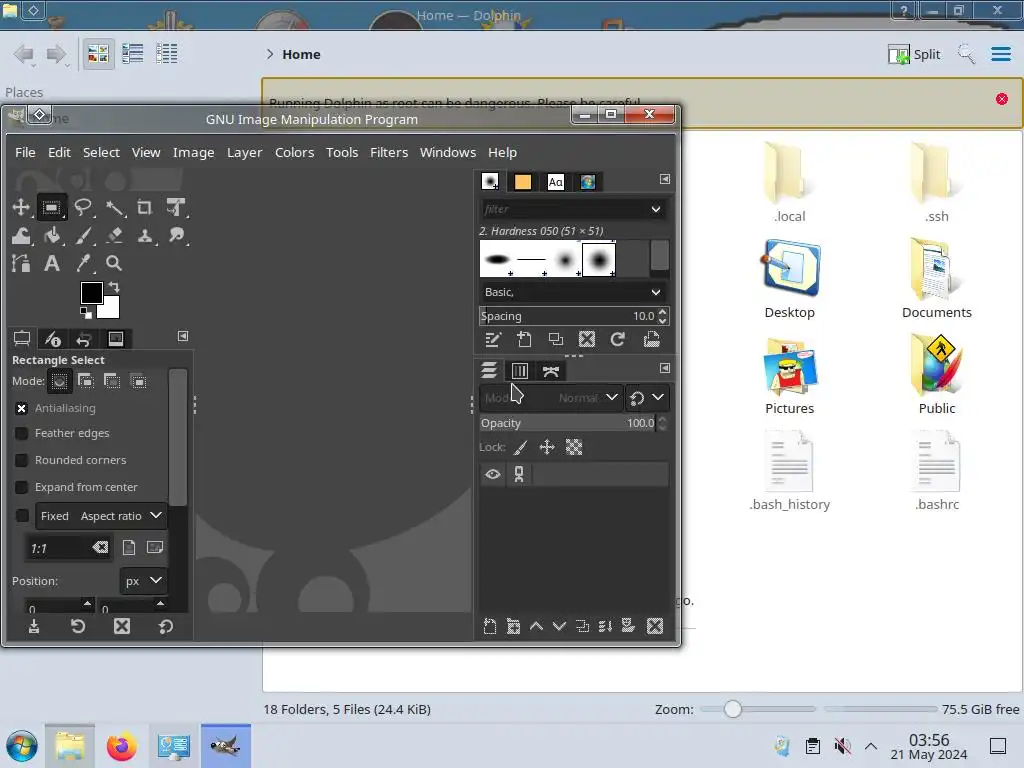Screen dimensions: 1024x768
Task: Toggle the Antialiasing checkbox
Action: coord(22,408)
